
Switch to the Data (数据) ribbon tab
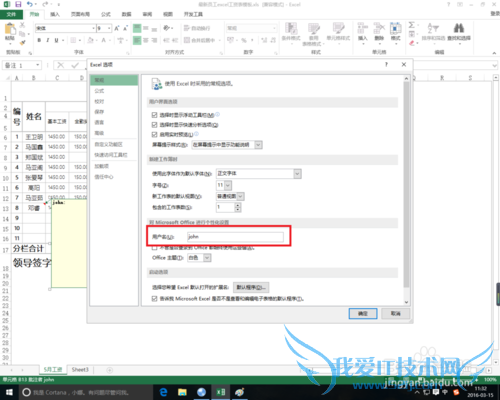coord(126,14)
